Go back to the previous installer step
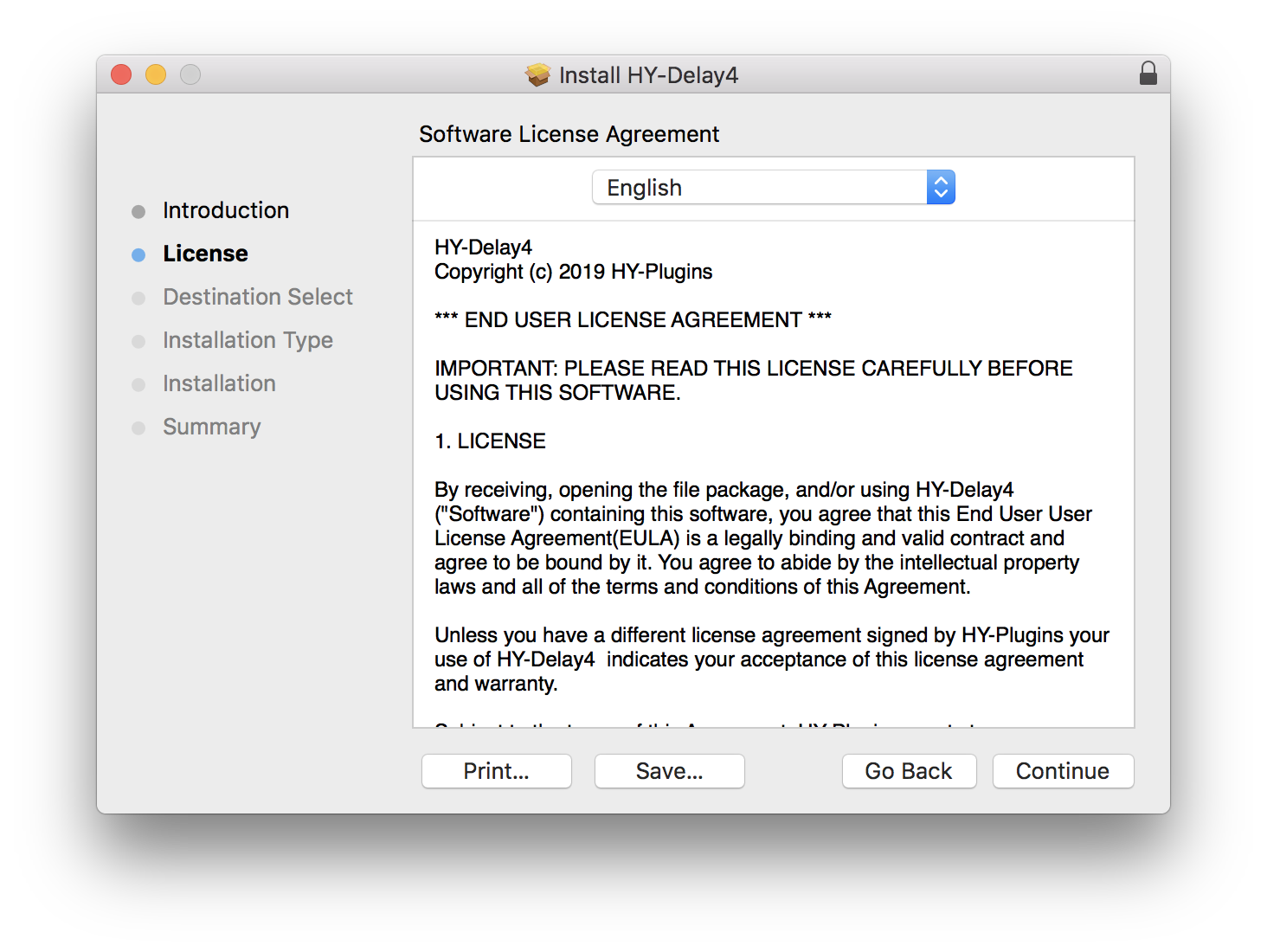1267x952 pixels. pos(909,771)
